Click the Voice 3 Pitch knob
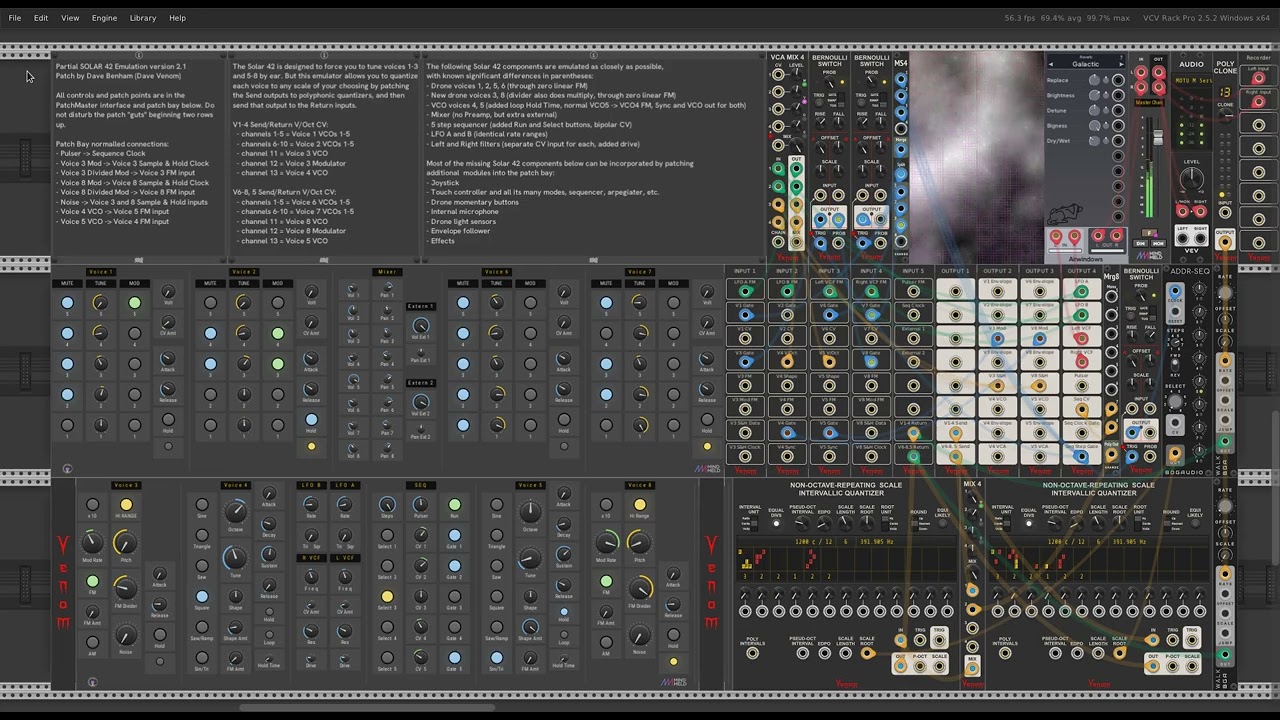Viewport: 1280px width, 720px height. [x=125, y=543]
